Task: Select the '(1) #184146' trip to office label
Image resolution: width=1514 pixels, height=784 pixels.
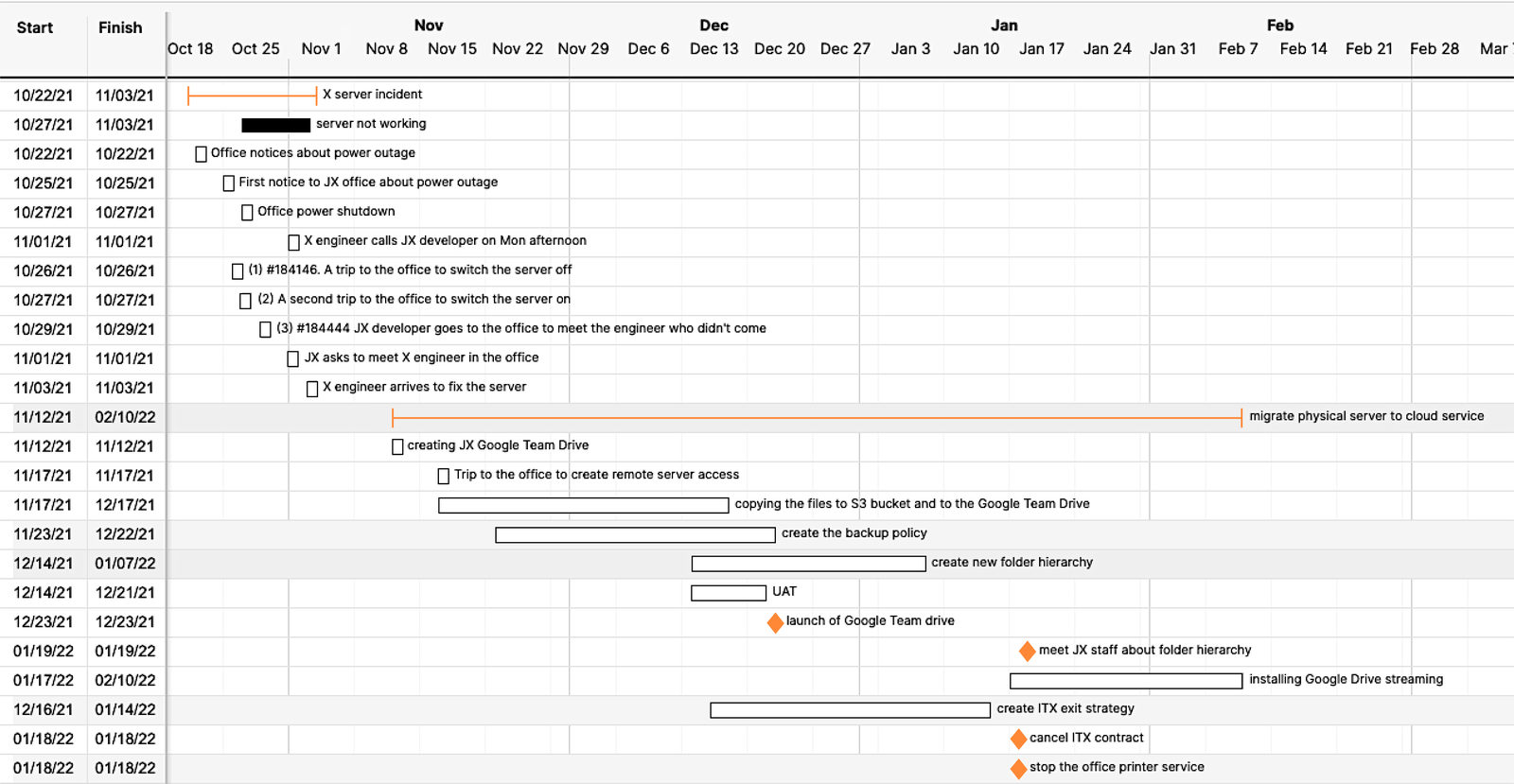Action: tap(410, 270)
